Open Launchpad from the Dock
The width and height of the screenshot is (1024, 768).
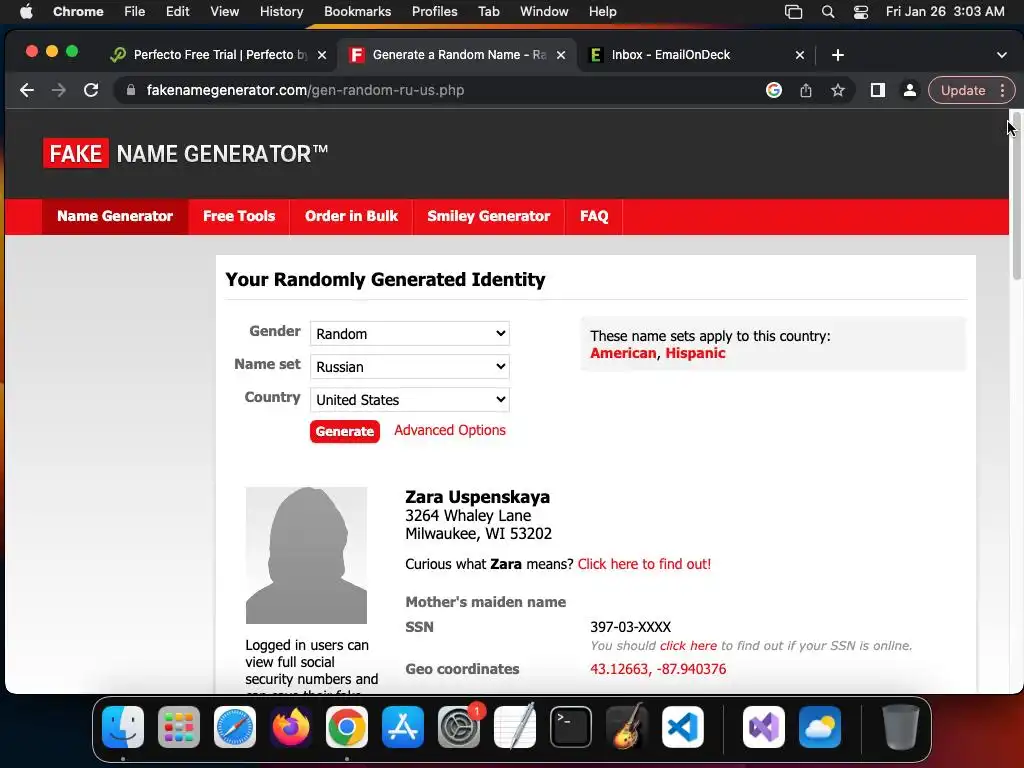click(179, 727)
